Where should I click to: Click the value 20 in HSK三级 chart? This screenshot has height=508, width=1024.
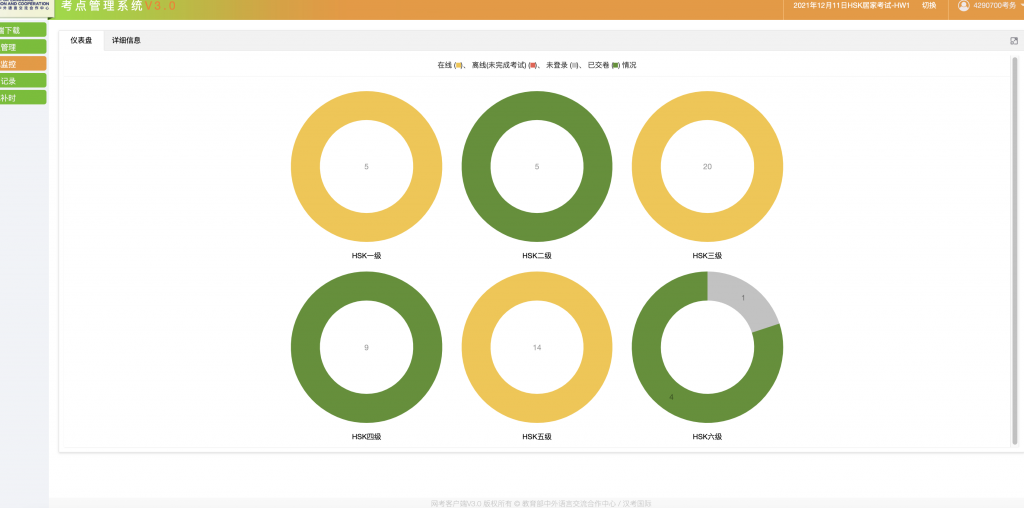[x=707, y=167]
